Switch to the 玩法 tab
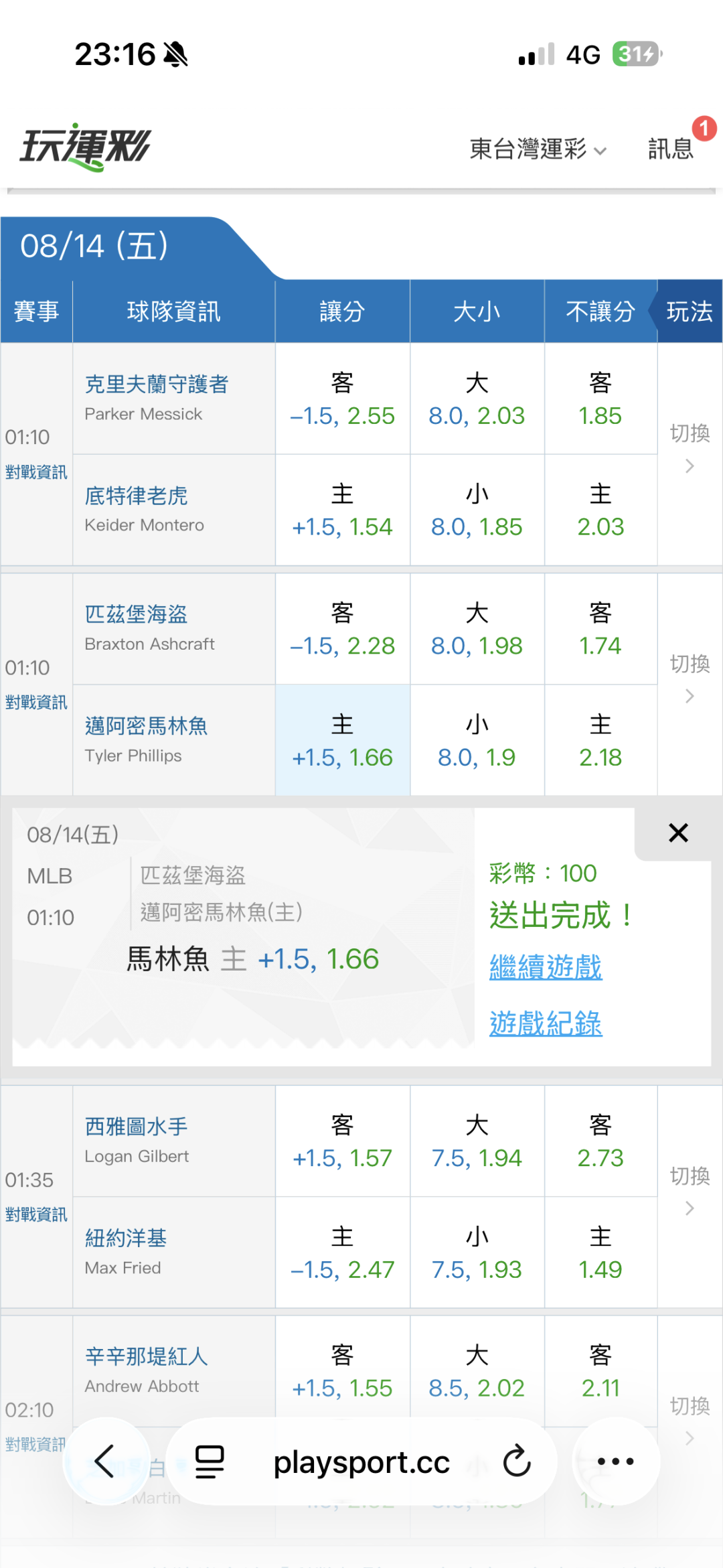This screenshot has width=723, height=1568. (690, 311)
